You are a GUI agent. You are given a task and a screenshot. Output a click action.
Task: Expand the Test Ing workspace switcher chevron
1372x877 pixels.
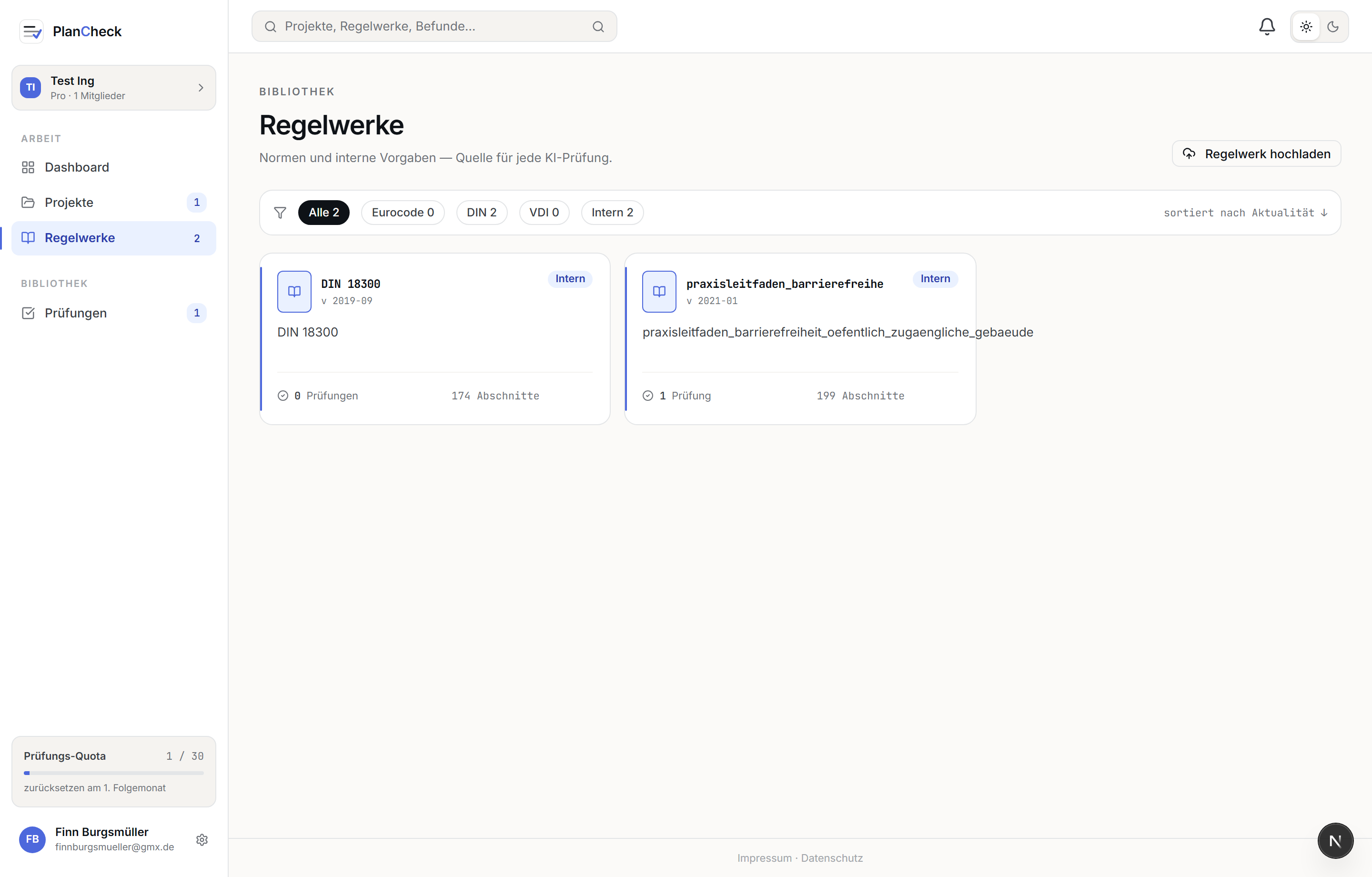[201, 88]
